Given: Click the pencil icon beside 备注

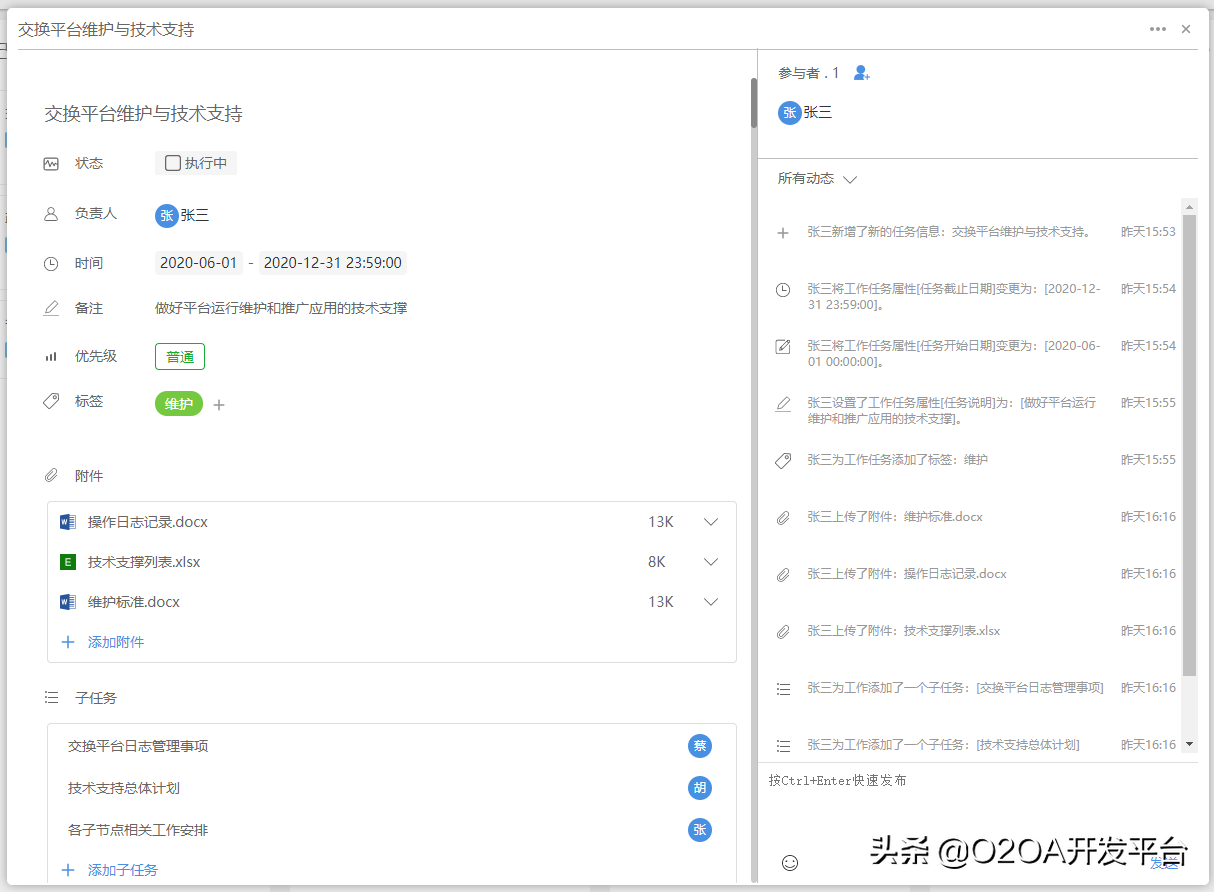Looking at the screenshot, I should click(51, 308).
